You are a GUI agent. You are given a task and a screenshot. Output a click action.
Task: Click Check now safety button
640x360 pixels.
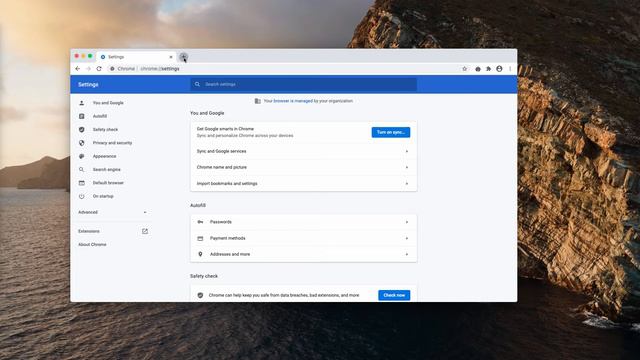coord(394,295)
